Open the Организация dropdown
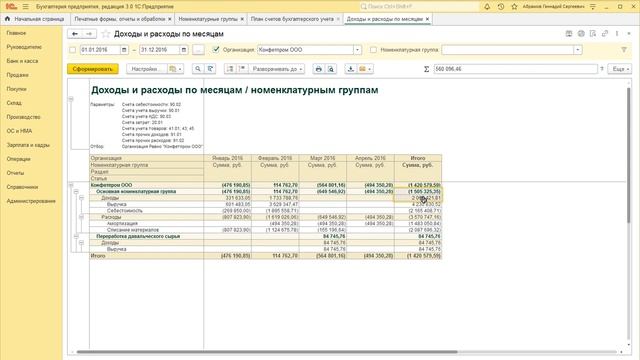Viewport: 640px width, 360px height. pyautogui.click(x=357, y=50)
